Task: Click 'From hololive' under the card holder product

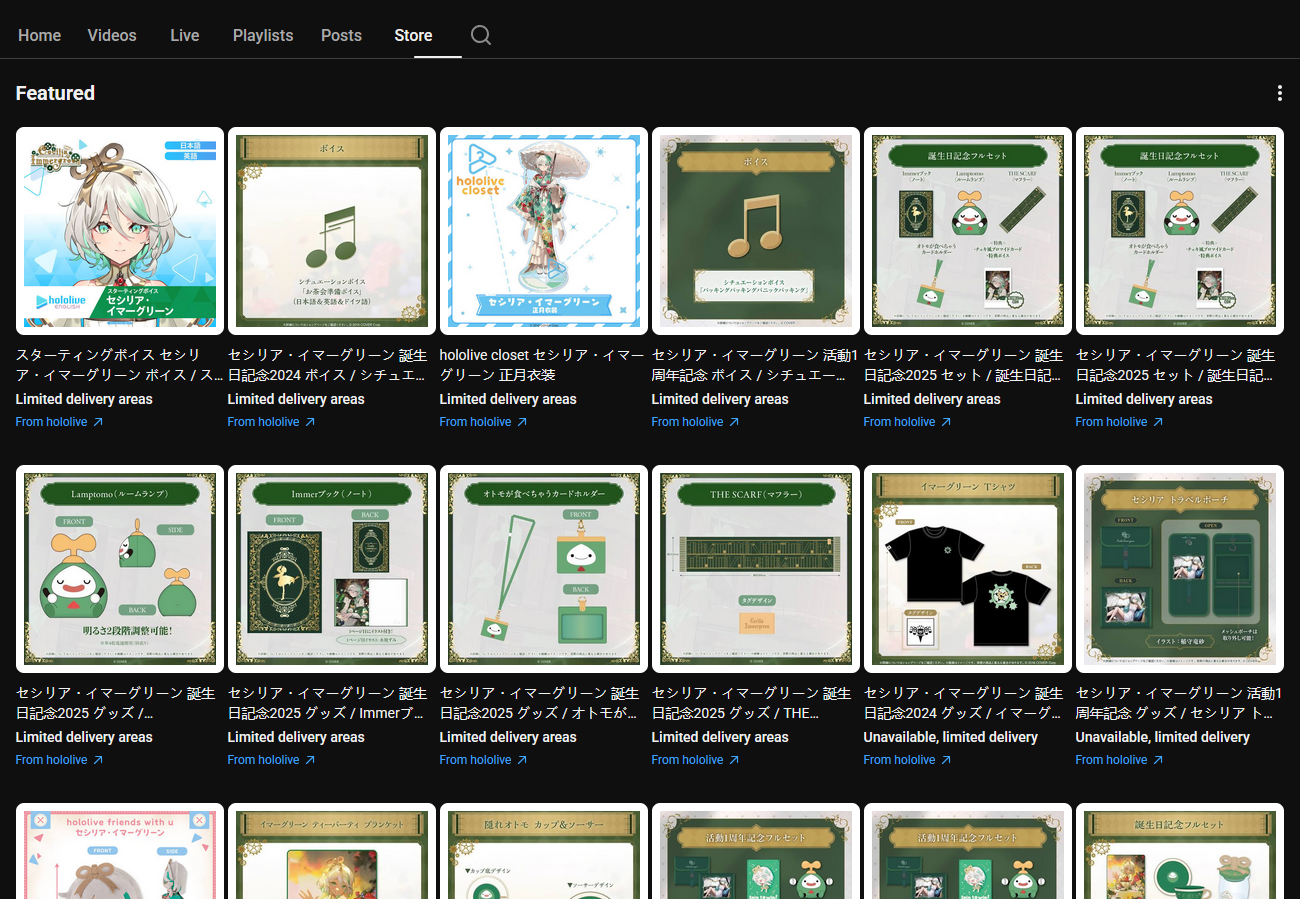Action: (x=475, y=760)
